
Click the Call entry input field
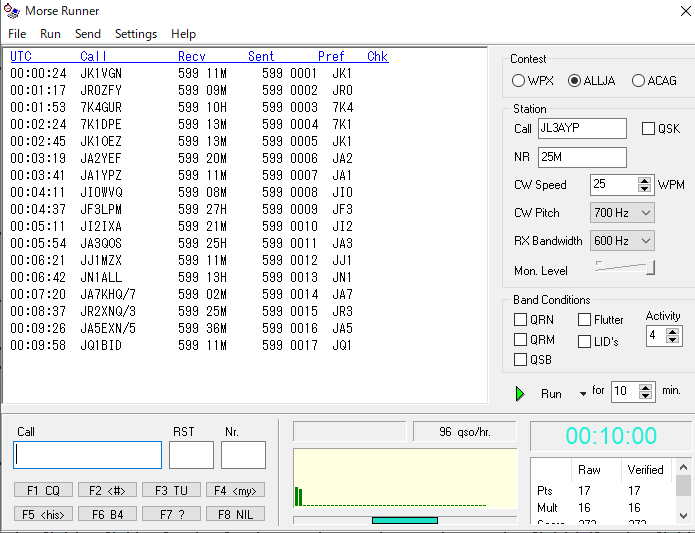point(87,455)
